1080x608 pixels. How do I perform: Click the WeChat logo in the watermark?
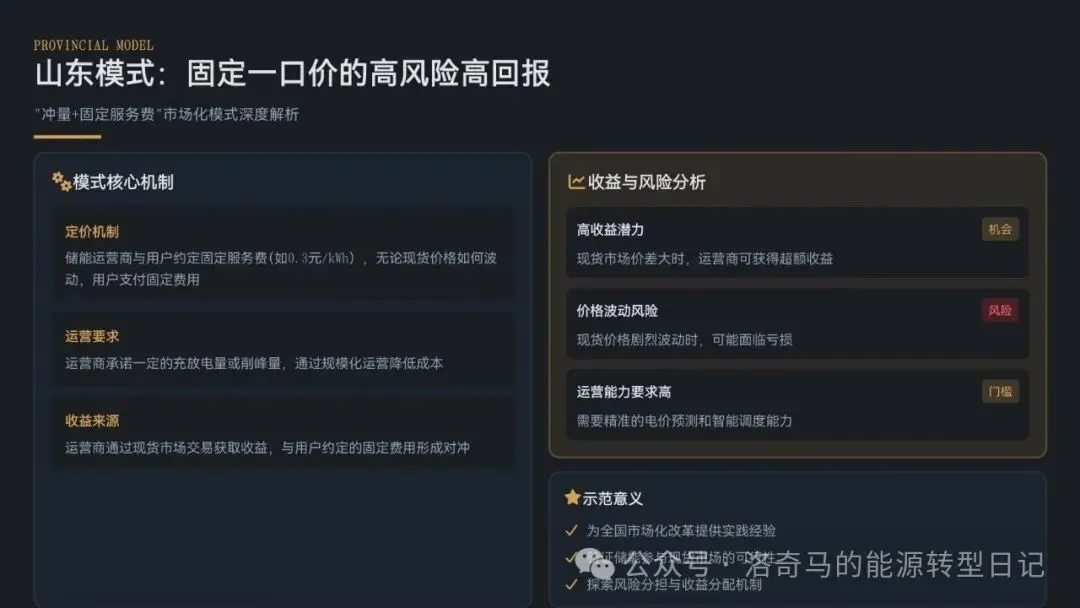coord(595,564)
